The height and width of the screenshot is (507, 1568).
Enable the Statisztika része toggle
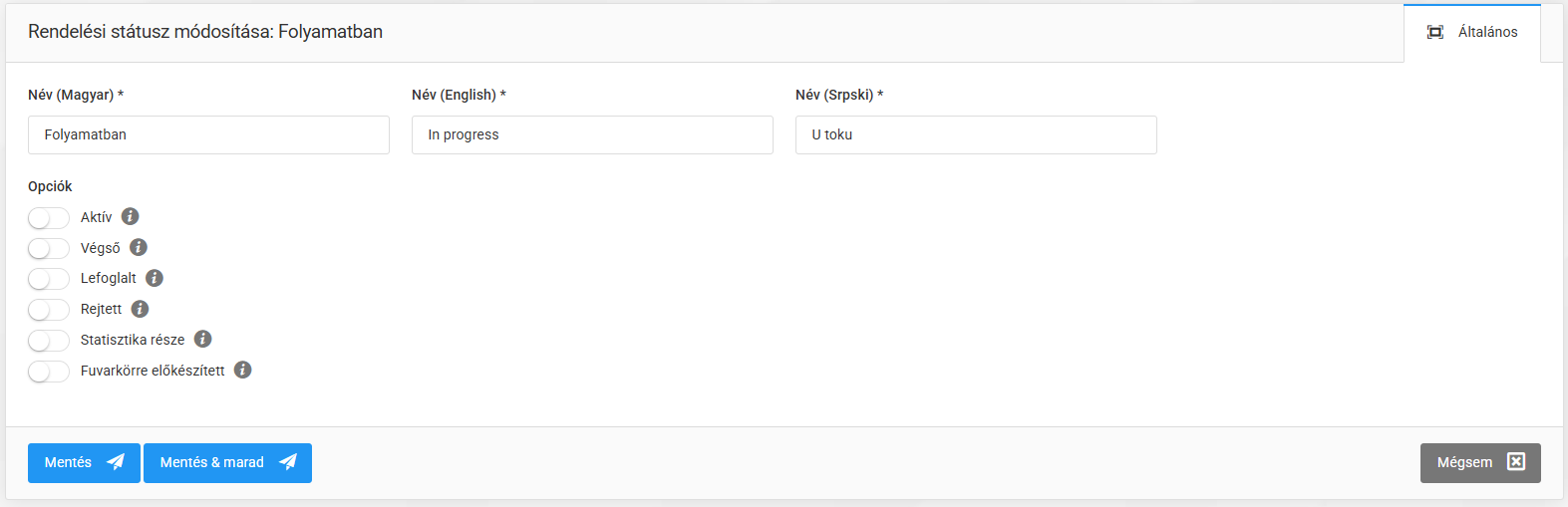[x=49, y=341]
